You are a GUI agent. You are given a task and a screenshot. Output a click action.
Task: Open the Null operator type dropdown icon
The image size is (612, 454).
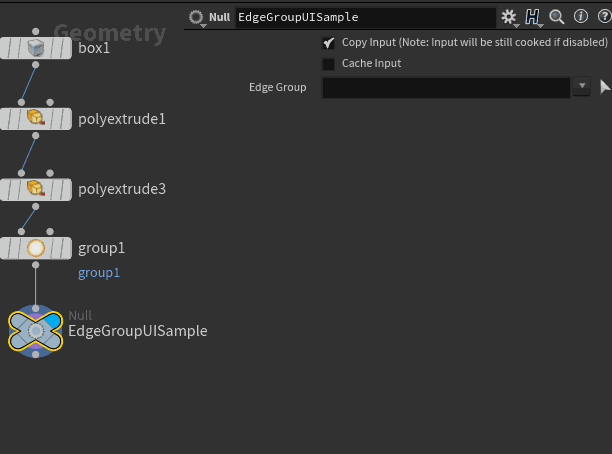coord(196,18)
